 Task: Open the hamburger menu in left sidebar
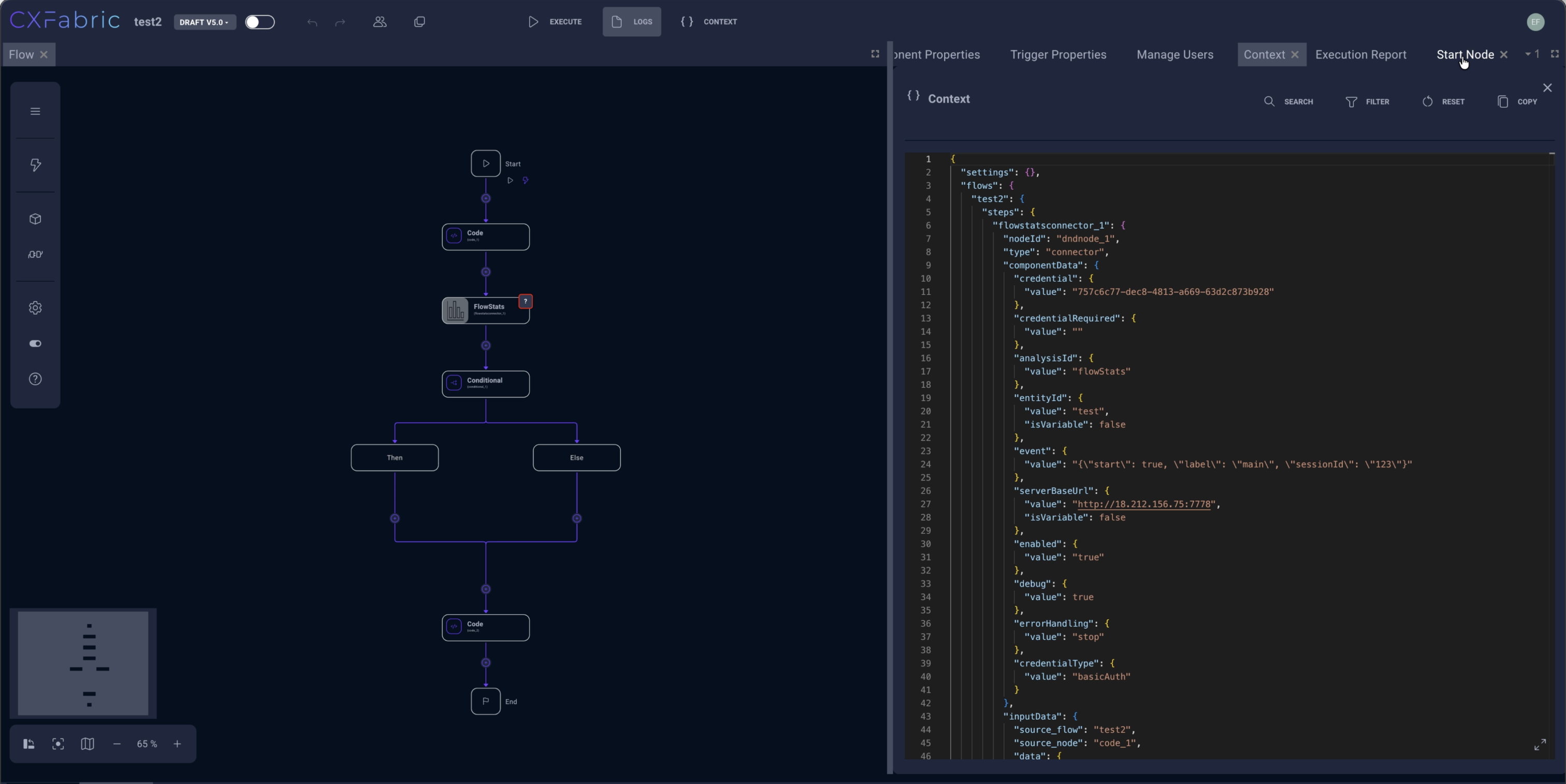(x=35, y=111)
